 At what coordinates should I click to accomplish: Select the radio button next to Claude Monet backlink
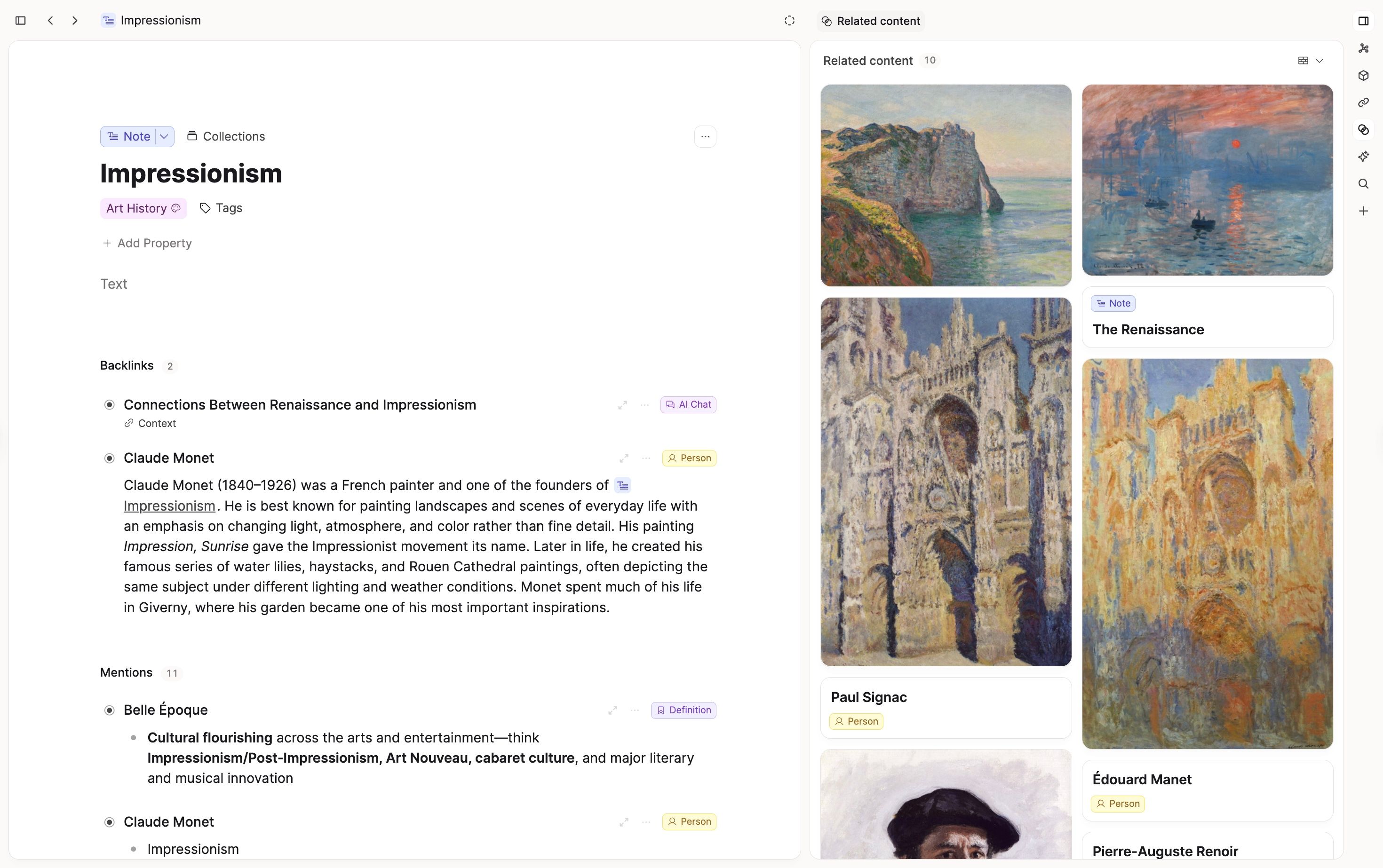click(x=109, y=458)
